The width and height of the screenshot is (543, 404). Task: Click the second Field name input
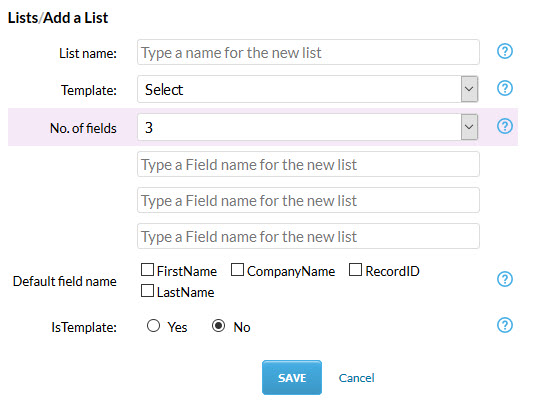[308, 200]
